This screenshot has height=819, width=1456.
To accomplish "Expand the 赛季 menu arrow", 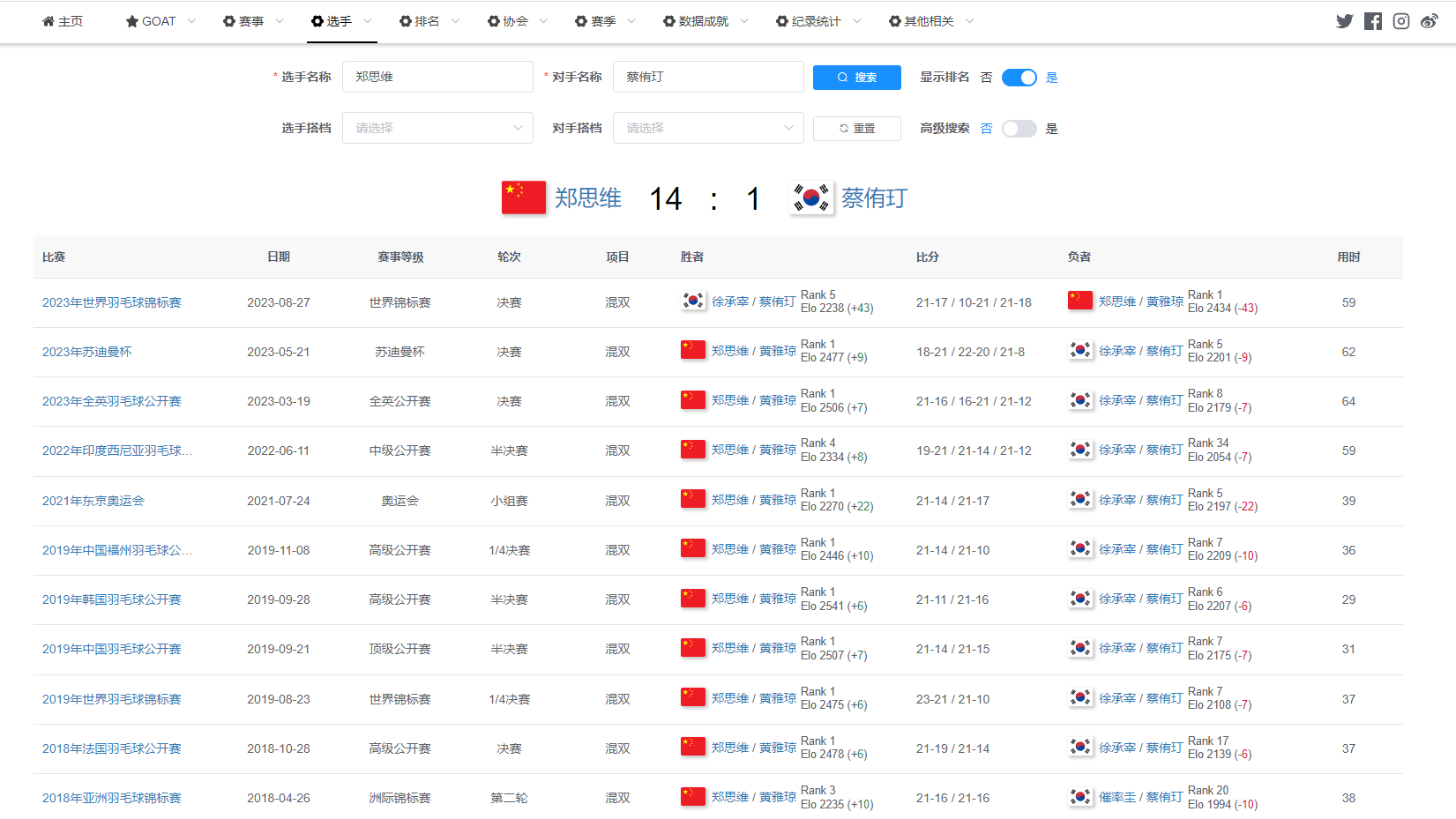I will (631, 21).
